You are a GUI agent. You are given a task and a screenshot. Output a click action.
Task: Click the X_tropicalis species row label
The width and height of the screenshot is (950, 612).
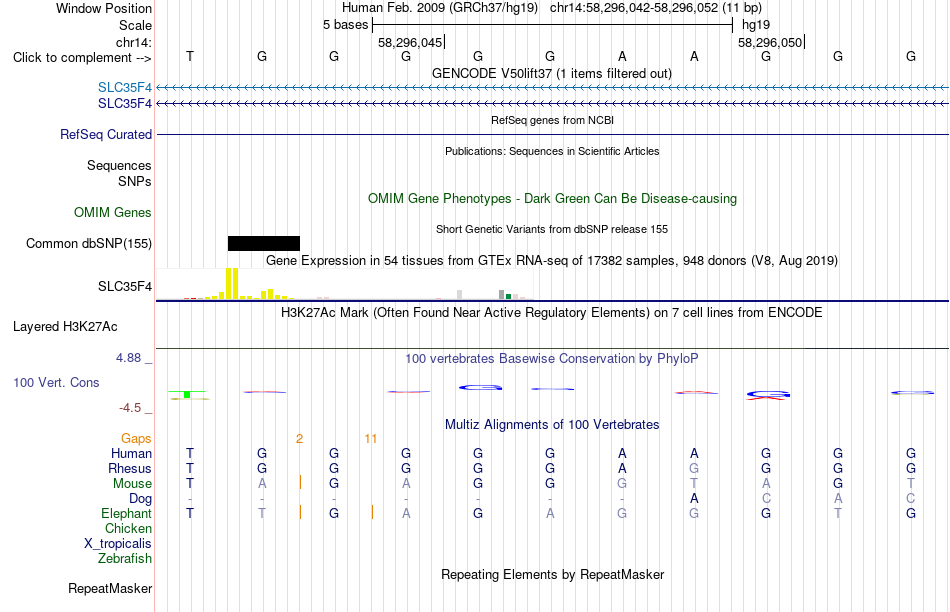(x=118, y=544)
